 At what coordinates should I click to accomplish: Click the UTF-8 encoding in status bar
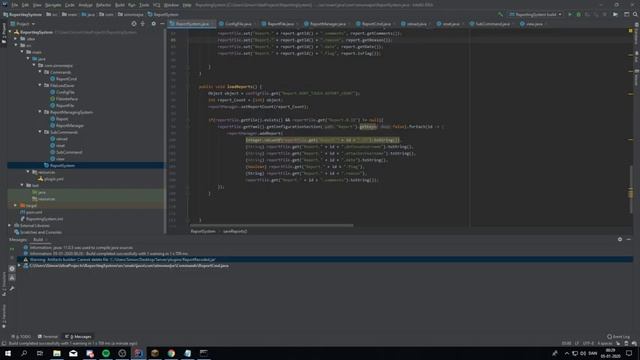[588, 344]
